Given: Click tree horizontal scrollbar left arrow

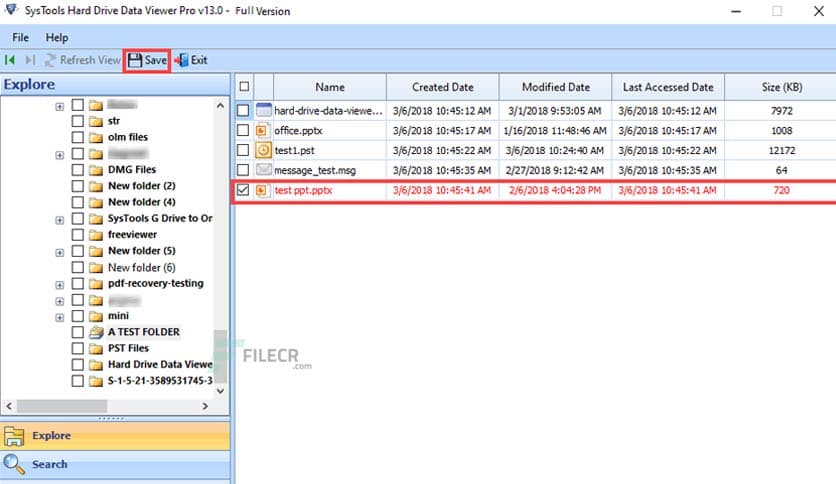Looking at the screenshot, I should [9, 406].
